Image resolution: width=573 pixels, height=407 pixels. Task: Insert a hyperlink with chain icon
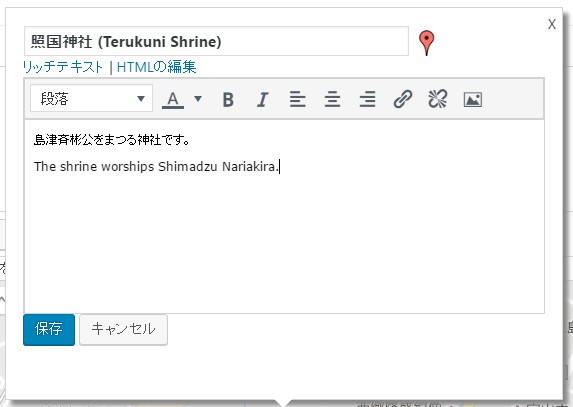(402, 99)
